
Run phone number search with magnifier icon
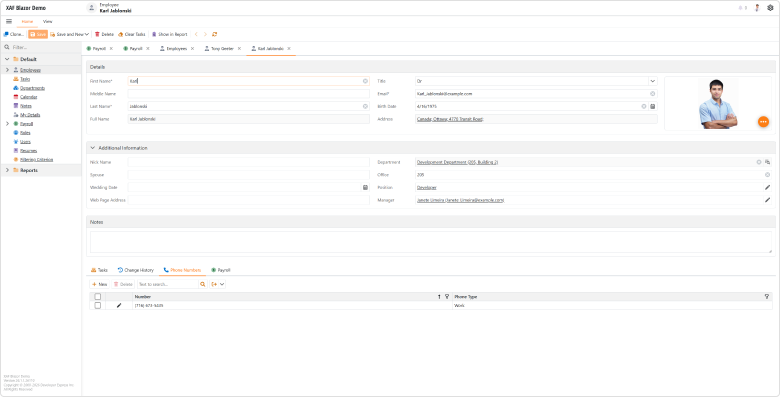202,284
